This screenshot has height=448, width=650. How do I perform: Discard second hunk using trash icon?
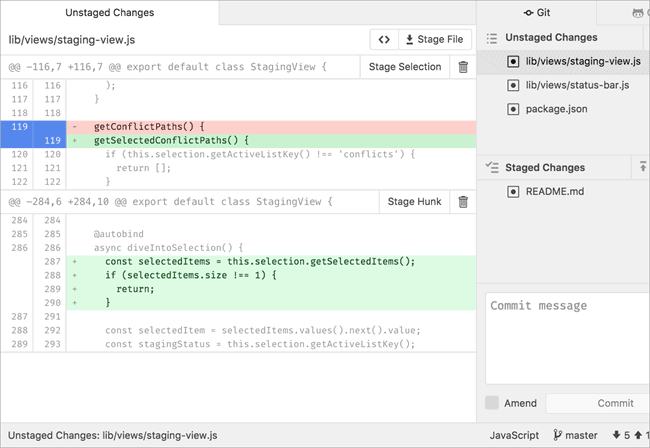pos(463,202)
